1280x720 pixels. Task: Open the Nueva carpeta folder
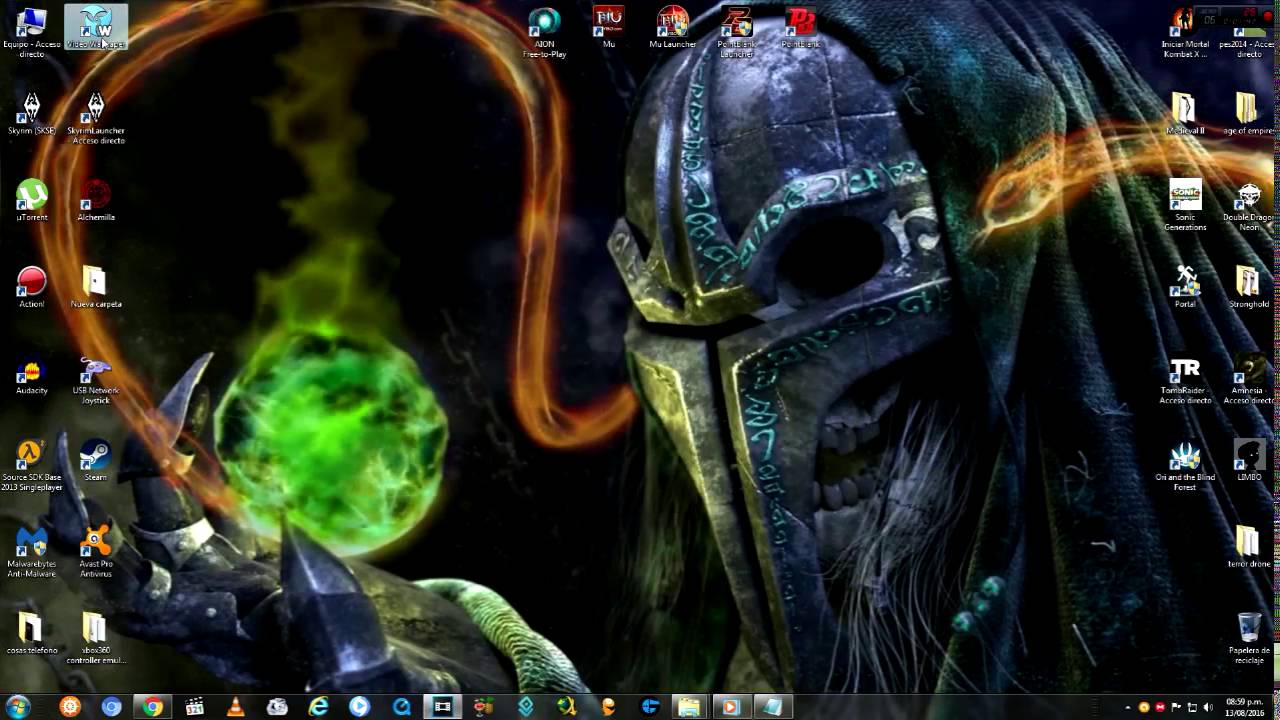tap(96, 287)
